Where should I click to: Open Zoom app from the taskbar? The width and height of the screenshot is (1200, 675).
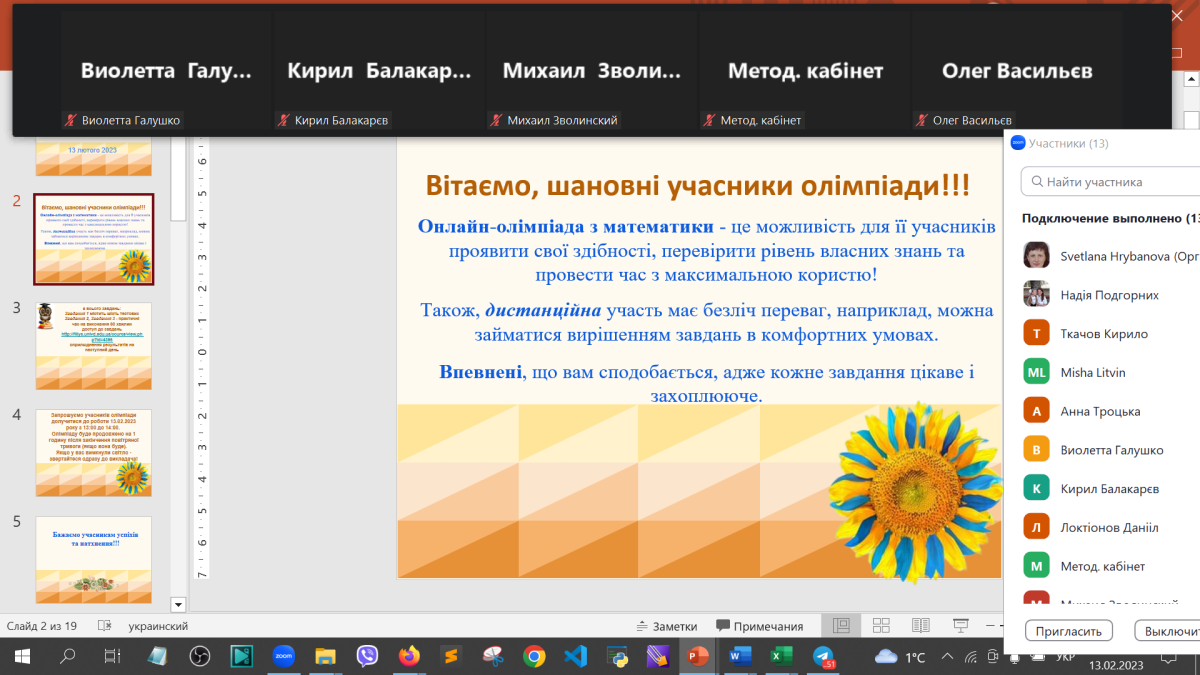point(284,657)
